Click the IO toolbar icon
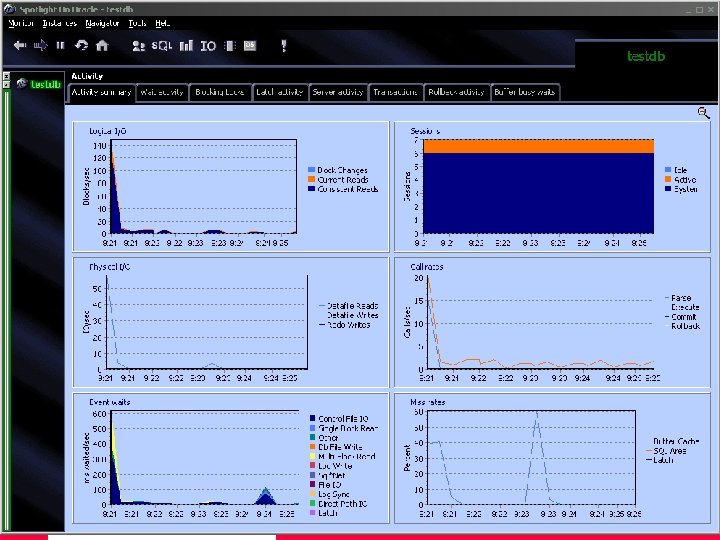Screen dimensions: 720x540 [x=208, y=45]
